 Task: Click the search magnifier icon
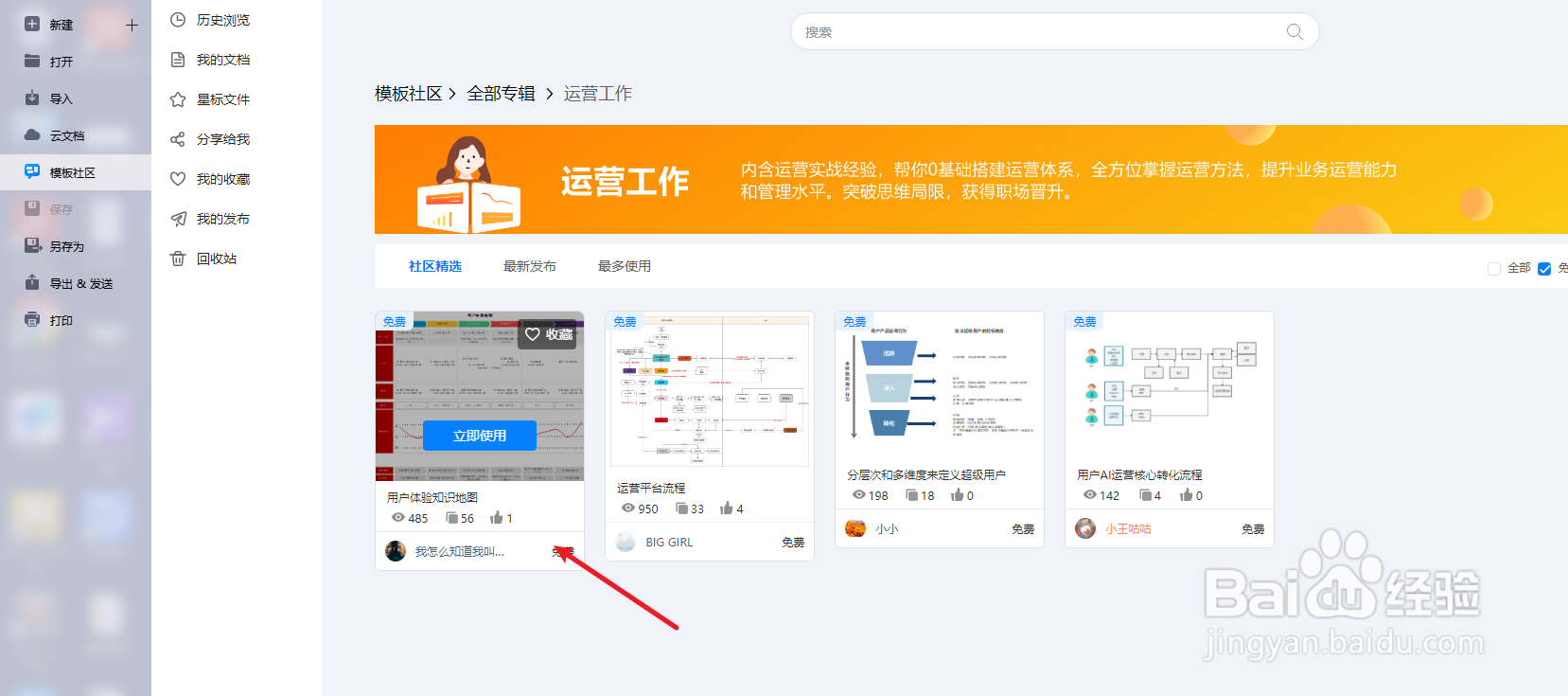tap(1295, 32)
